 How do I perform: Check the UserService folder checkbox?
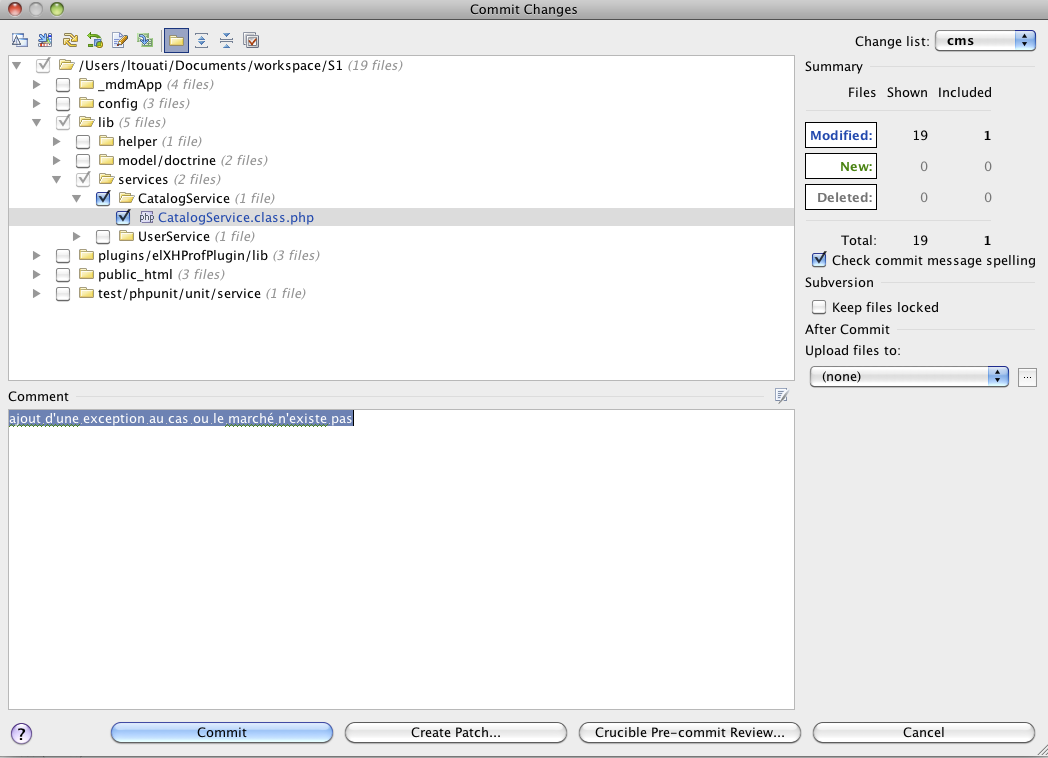[103, 237]
